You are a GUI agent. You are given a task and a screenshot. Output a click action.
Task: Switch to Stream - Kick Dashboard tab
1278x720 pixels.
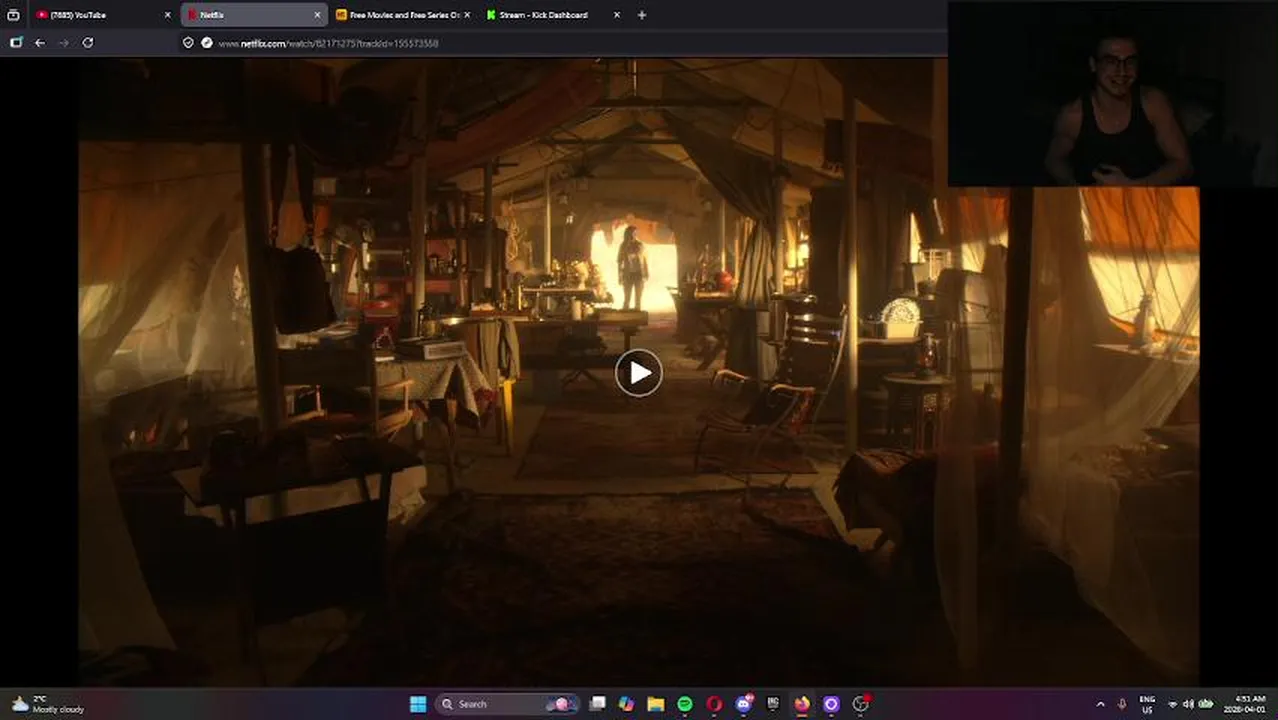click(553, 15)
